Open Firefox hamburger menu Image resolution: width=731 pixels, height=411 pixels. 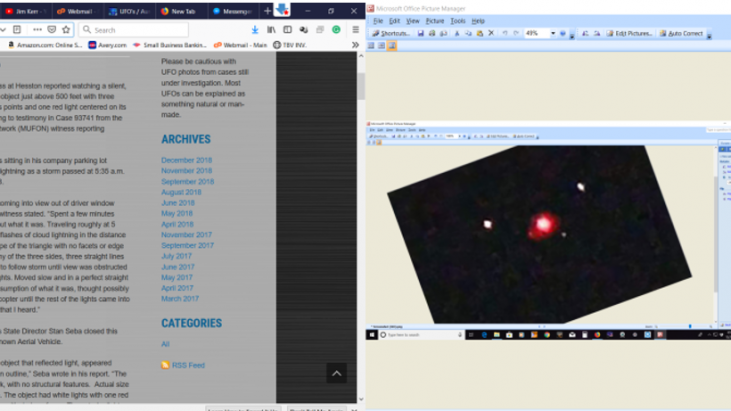355,29
